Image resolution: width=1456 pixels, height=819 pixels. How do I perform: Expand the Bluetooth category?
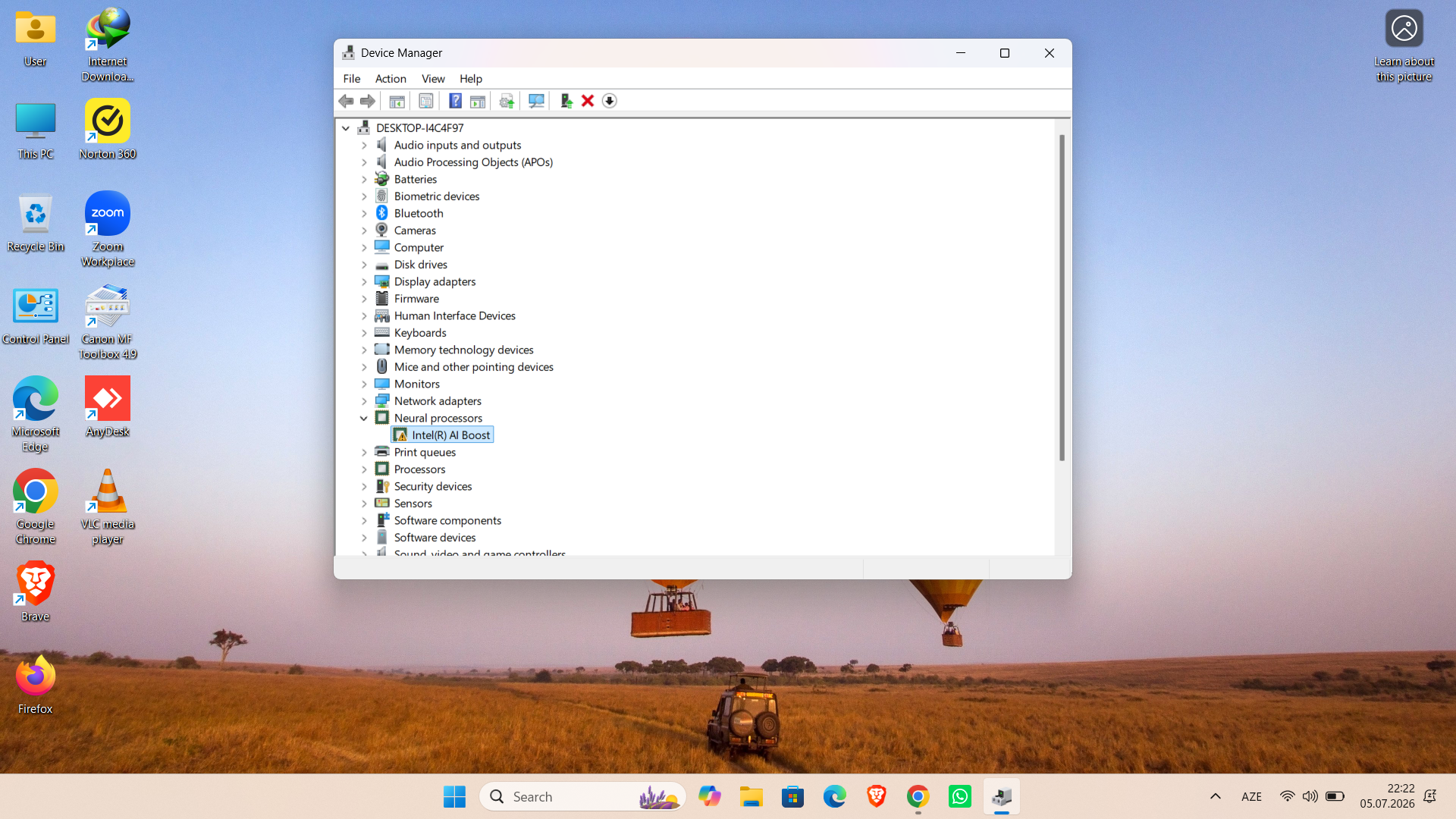364,213
